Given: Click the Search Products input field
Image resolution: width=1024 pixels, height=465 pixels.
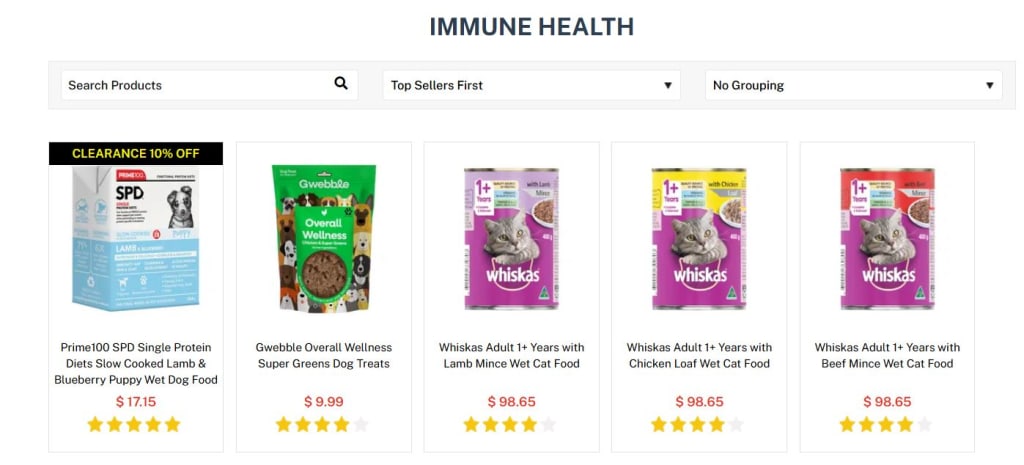Looking at the screenshot, I should pos(210,85).
